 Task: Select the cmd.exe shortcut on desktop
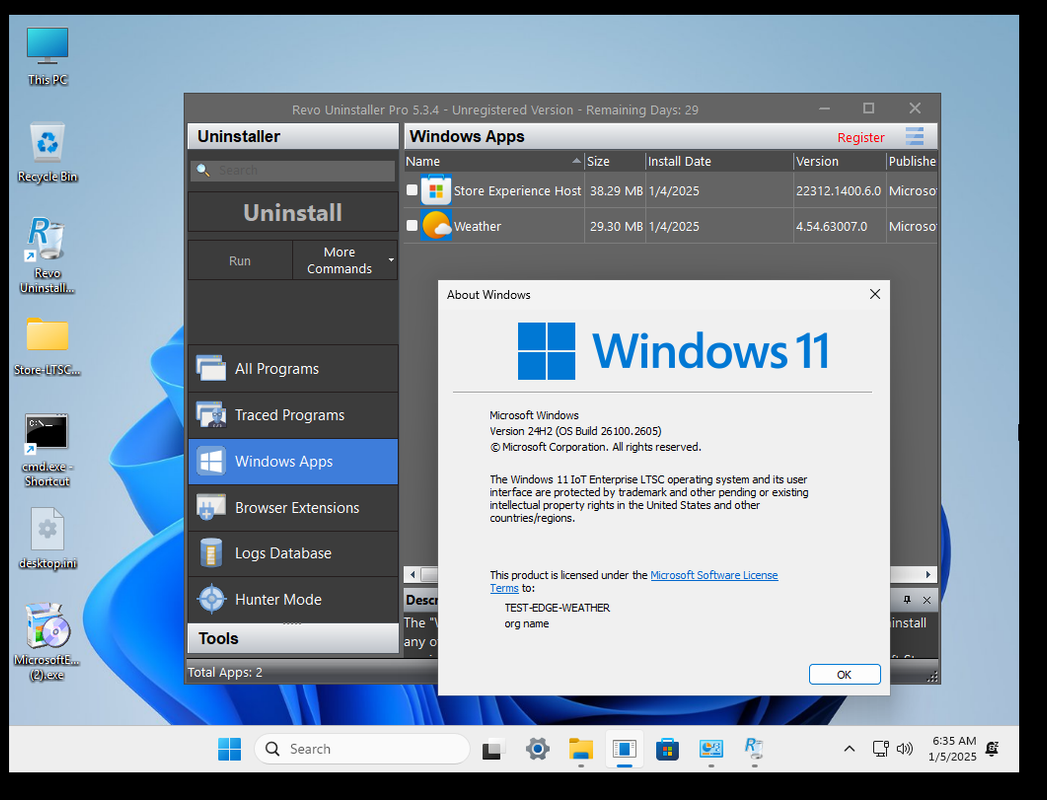click(x=47, y=451)
